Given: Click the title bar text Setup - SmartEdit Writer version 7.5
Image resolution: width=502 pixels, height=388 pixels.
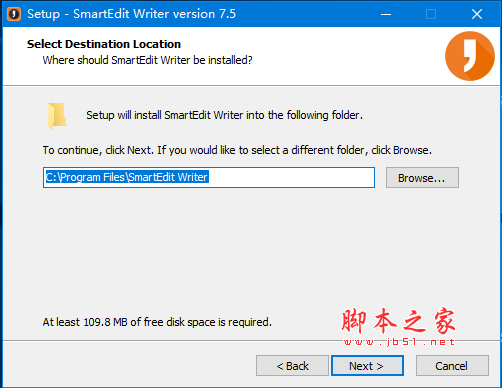Looking at the screenshot, I should tap(131, 14).
